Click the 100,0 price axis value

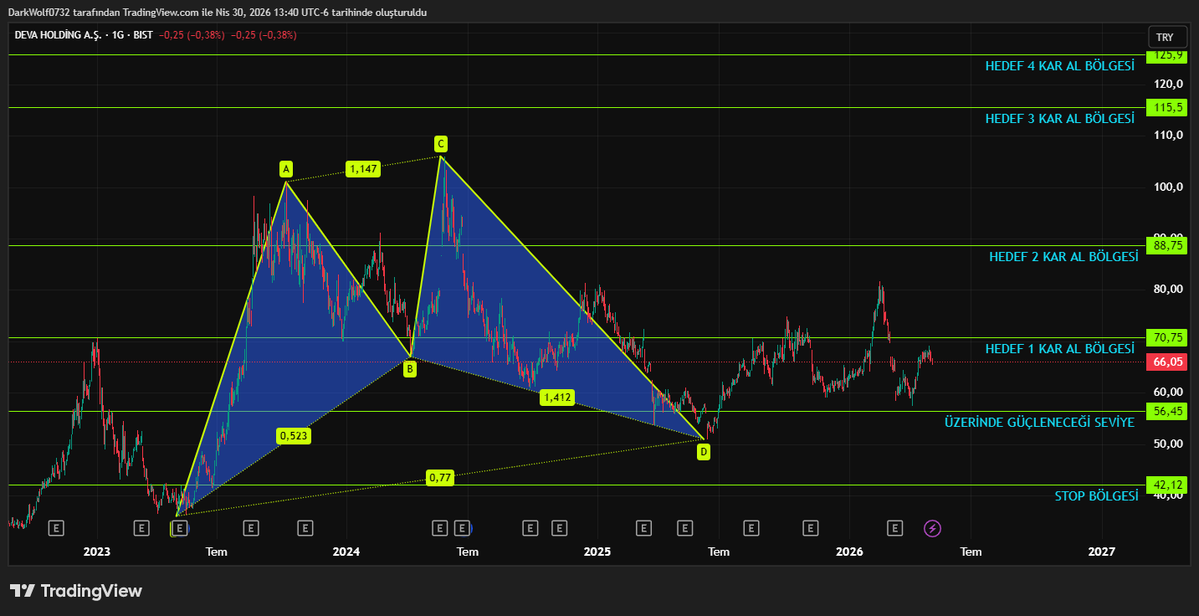[x=1168, y=187]
